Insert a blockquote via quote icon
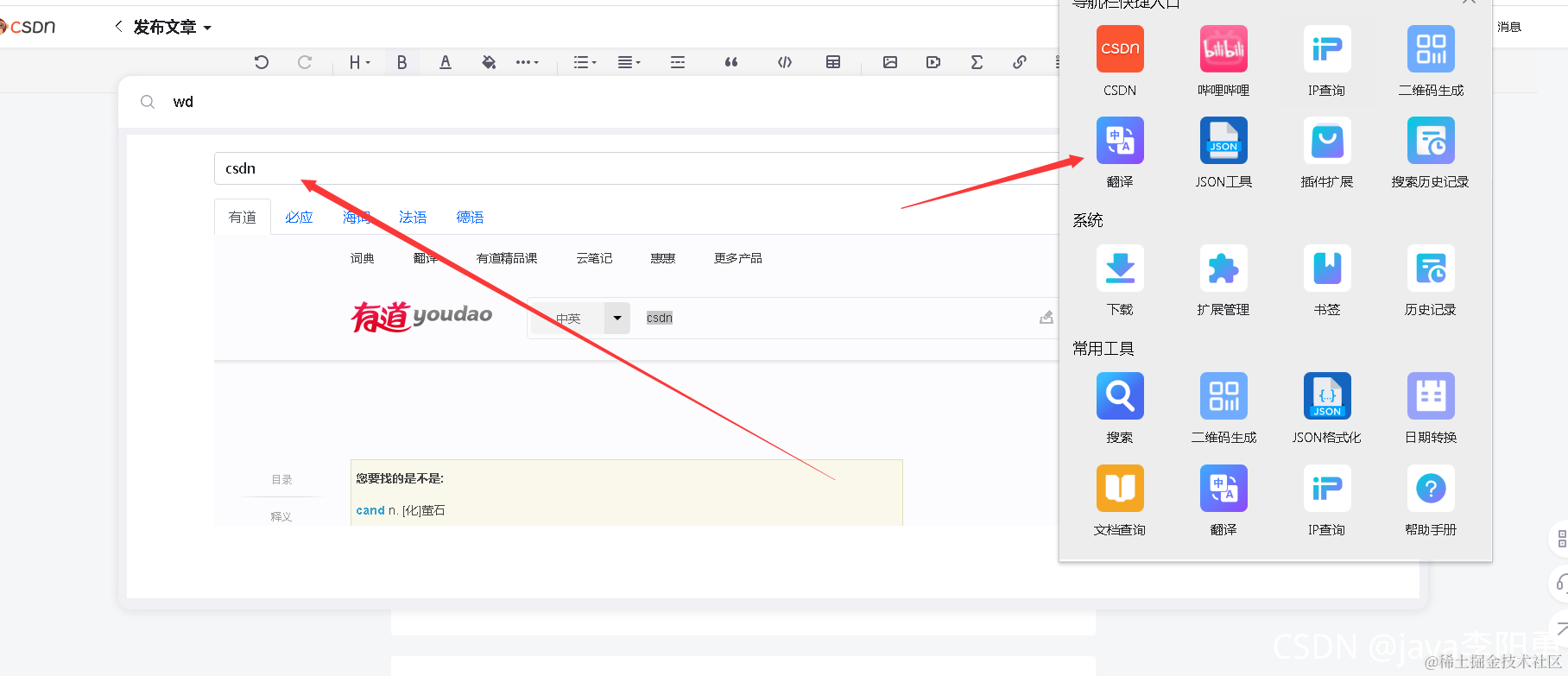Image resolution: width=1568 pixels, height=676 pixels. pos(731,62)
